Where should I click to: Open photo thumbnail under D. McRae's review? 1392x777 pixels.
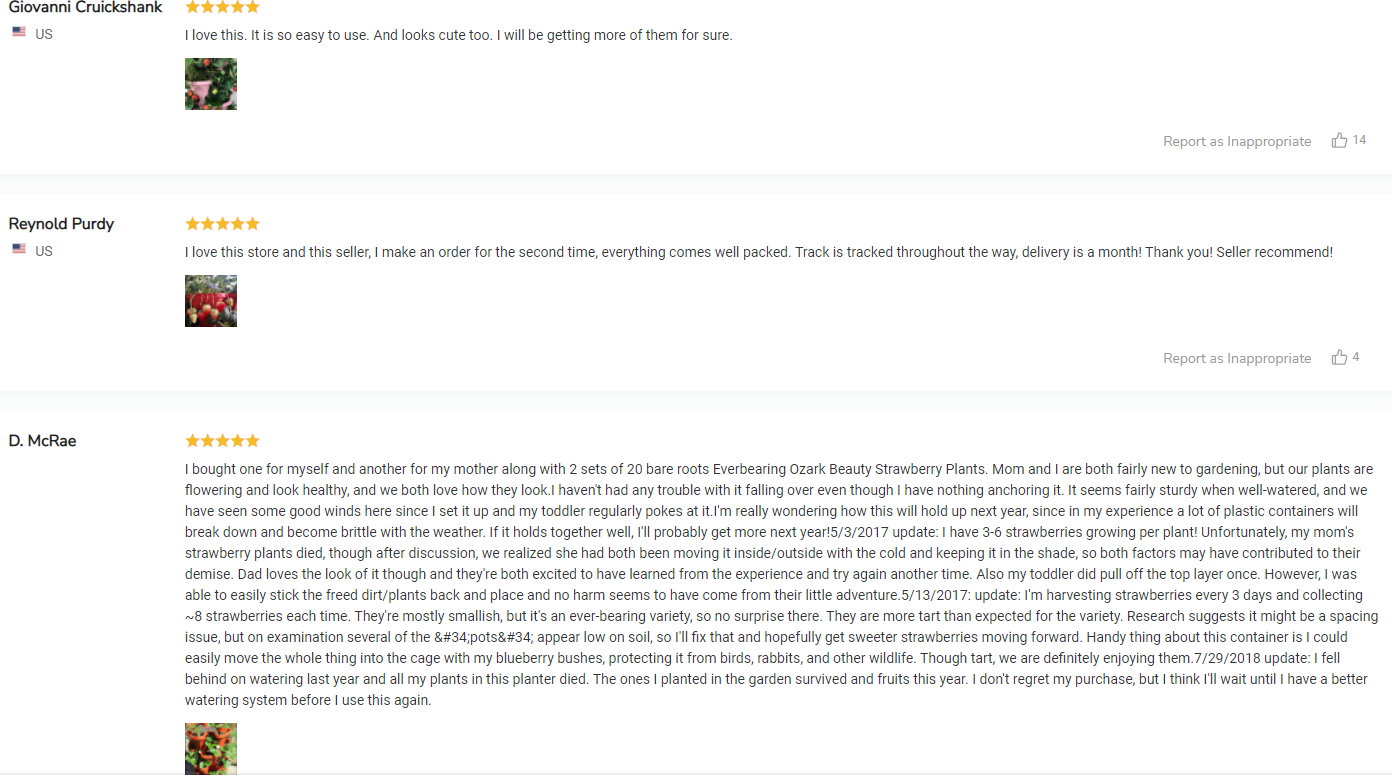point(211,749)
